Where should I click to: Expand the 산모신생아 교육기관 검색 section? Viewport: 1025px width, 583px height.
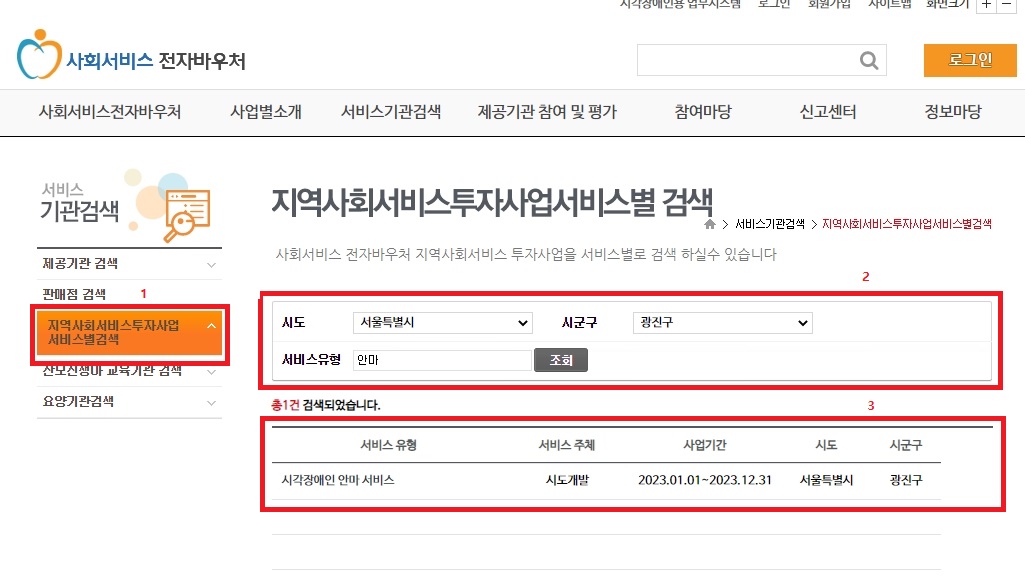tap(129, 372)
